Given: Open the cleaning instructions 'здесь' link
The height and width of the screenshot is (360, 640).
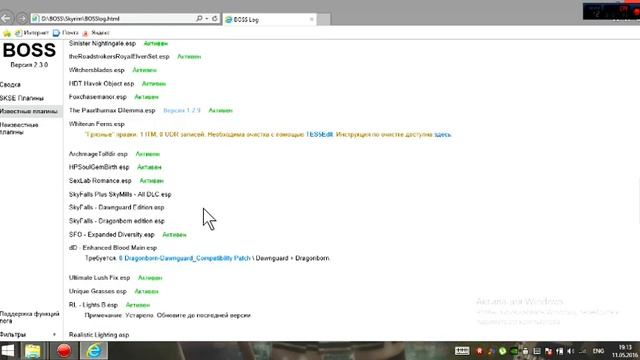Looking at the screenshot, I should point(442,134).
